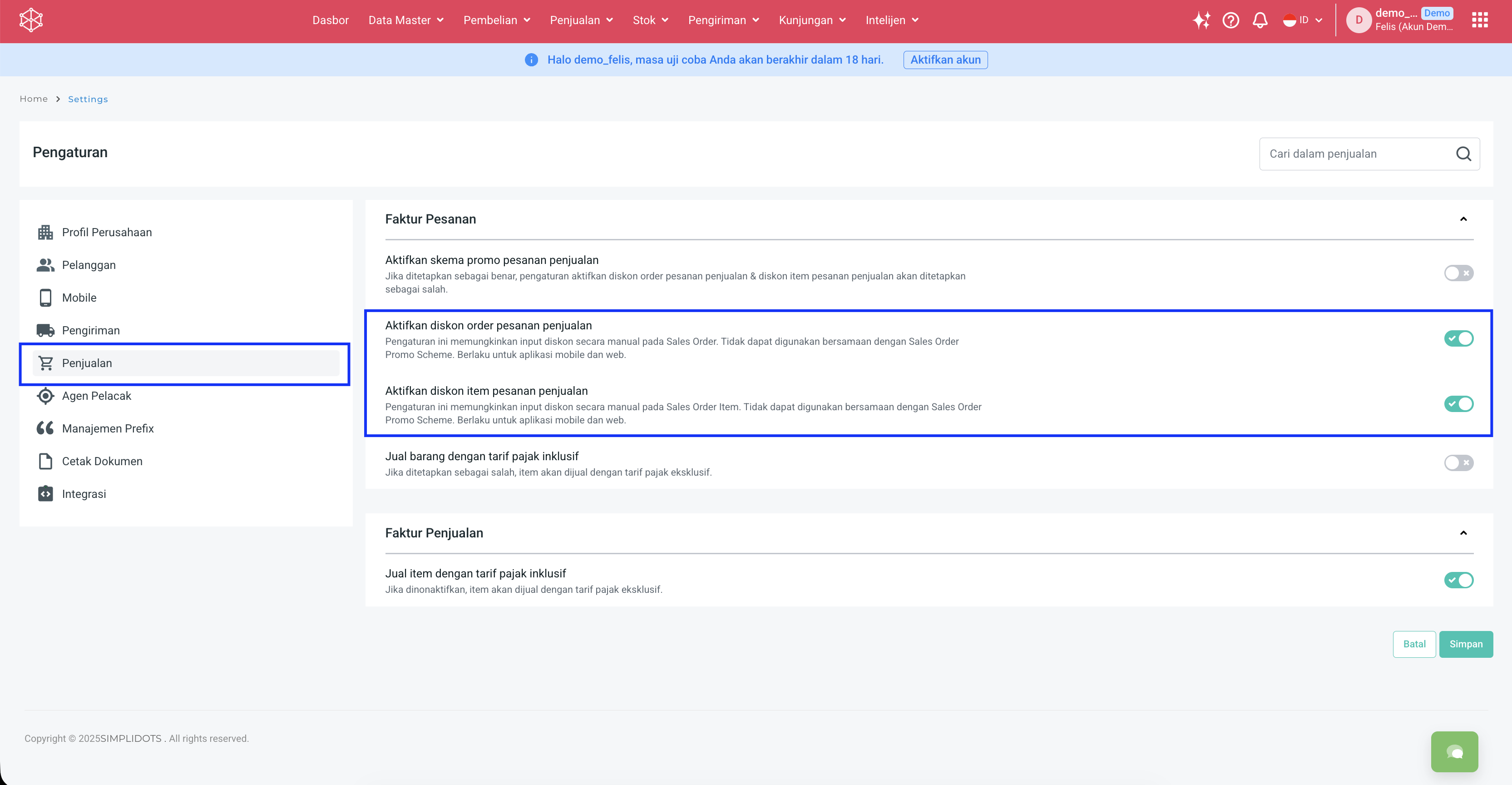
Task: Collapse the Faktur Penjualan section
Action: (x=1463, y=533)
